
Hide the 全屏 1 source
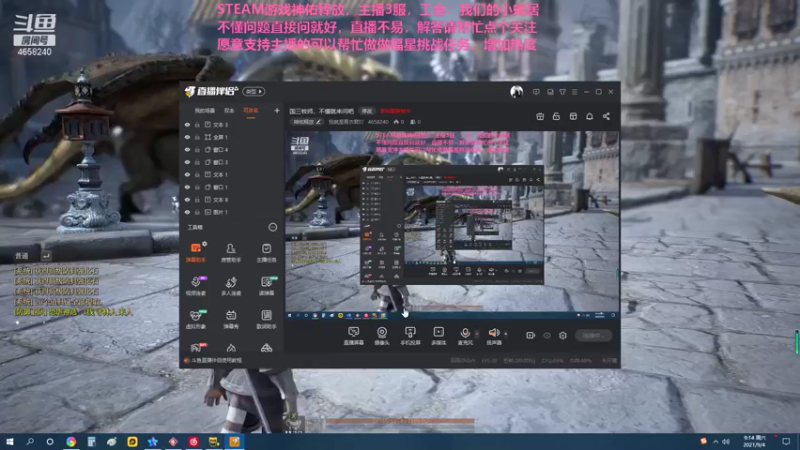point(187,137)
